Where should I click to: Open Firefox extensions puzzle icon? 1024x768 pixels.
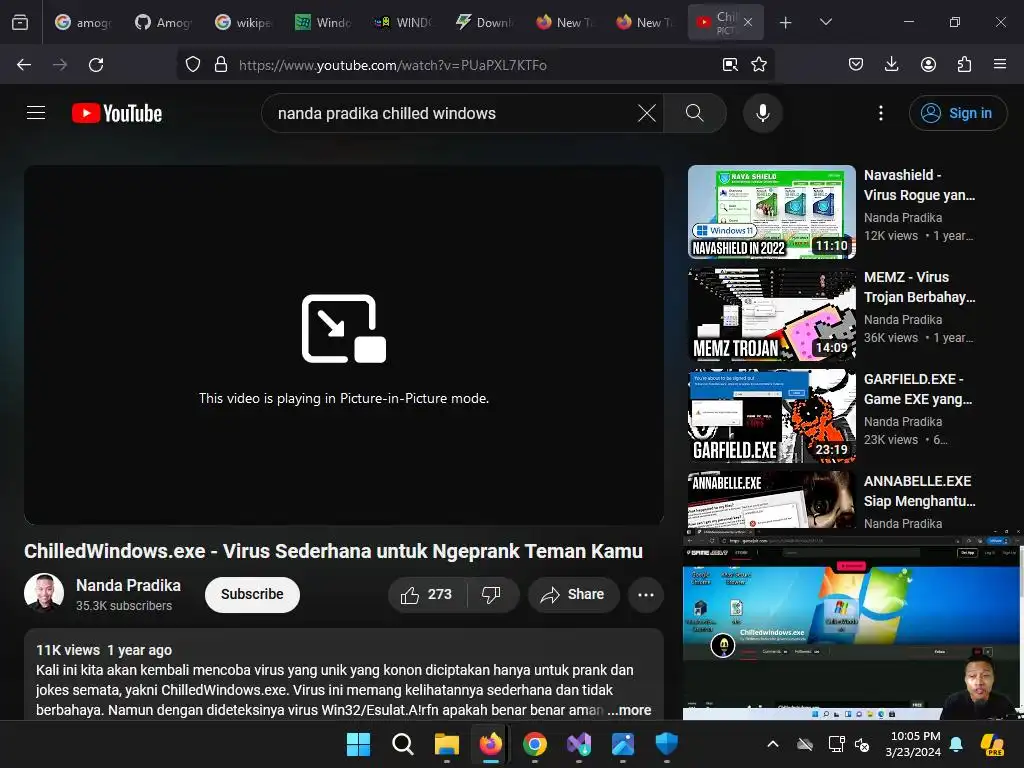pyautogui.click(x=964, y=65)
